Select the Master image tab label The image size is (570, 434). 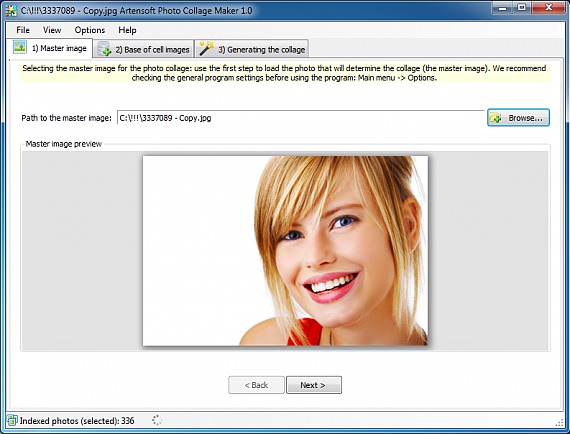tap(59, 48)
